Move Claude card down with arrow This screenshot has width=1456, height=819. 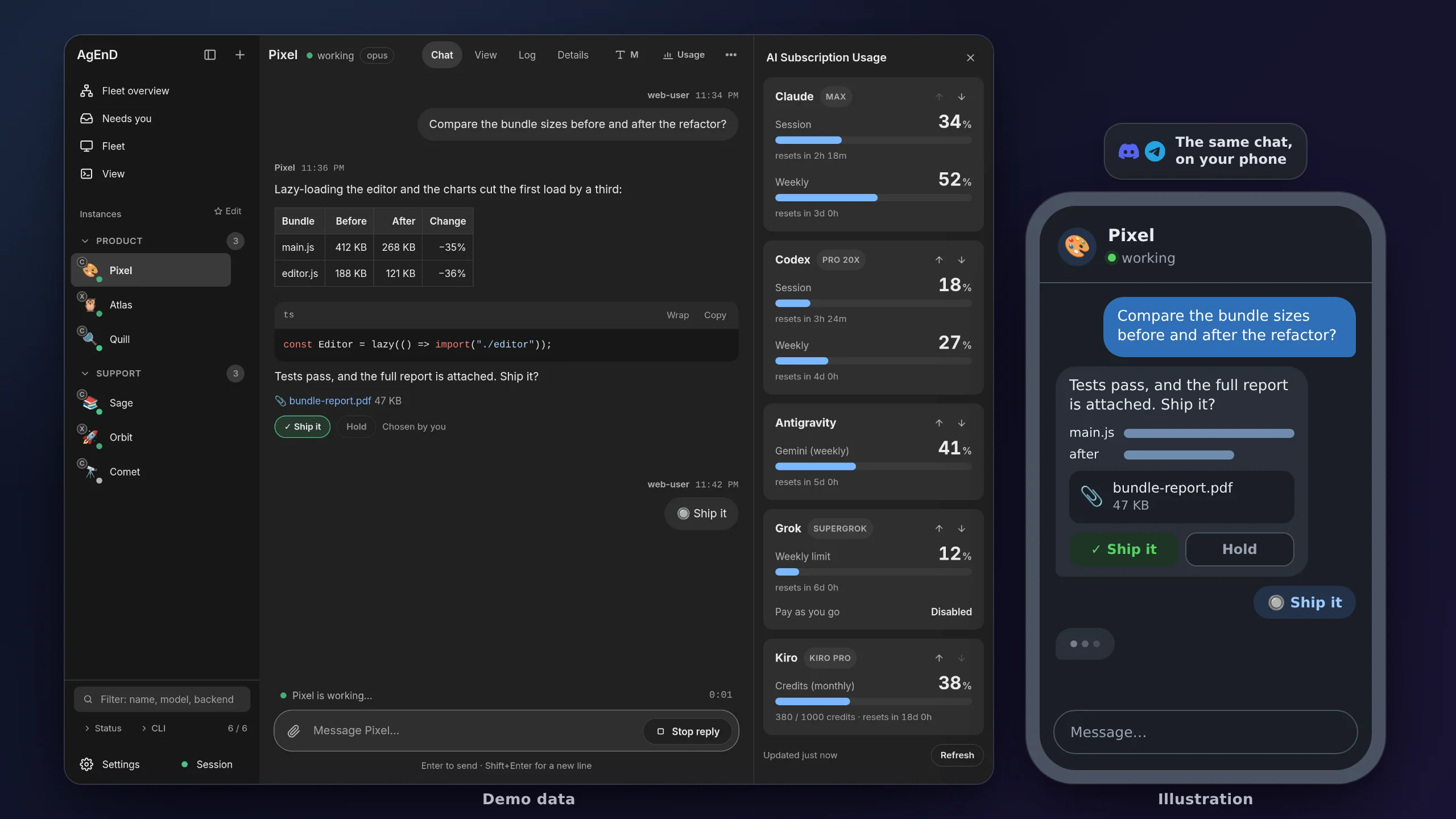click(961, 97)
